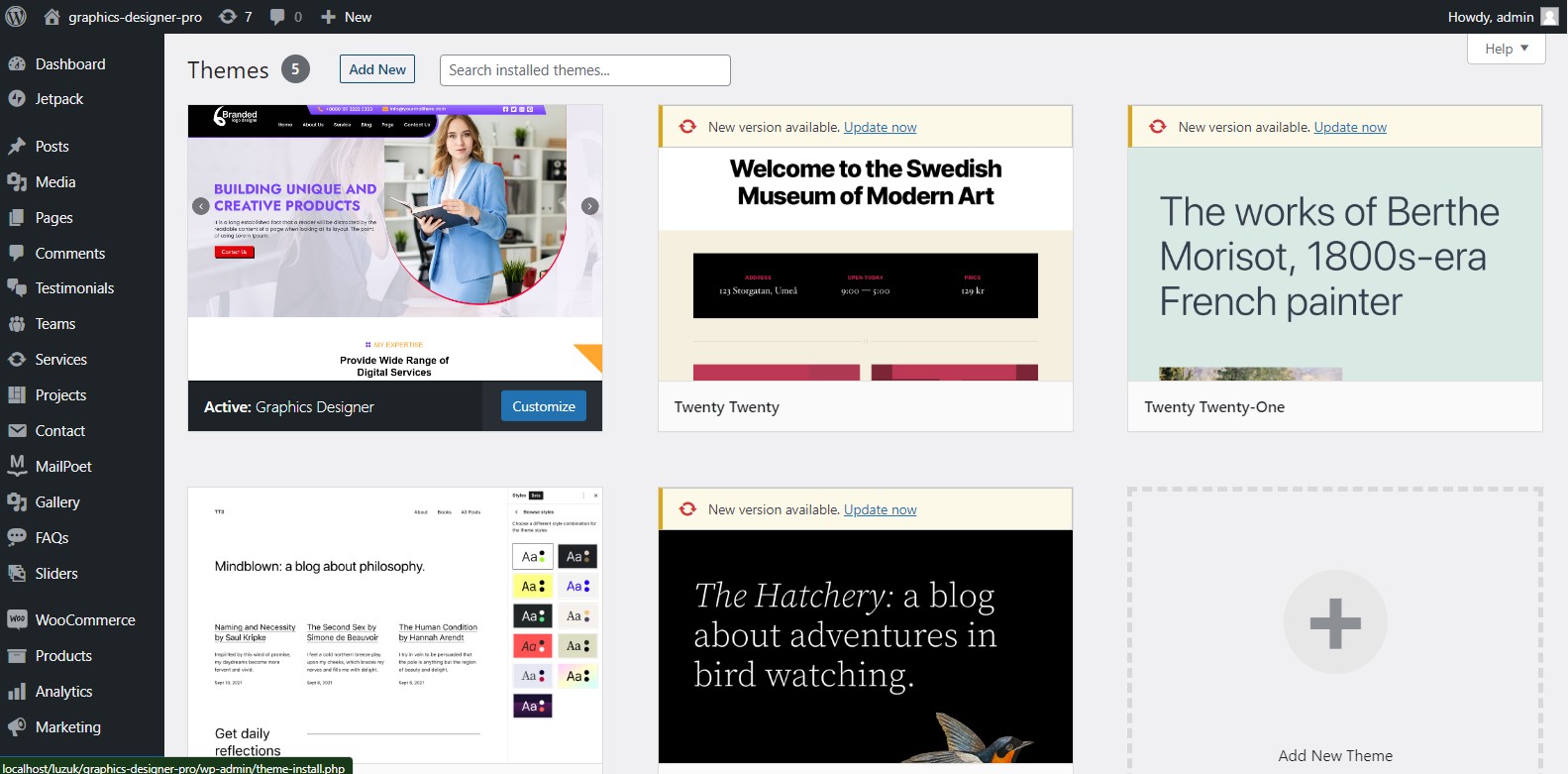Click the Marketing megaphone icon
This screenshot has width=1568, height=774.
click(x=17, y=727)
